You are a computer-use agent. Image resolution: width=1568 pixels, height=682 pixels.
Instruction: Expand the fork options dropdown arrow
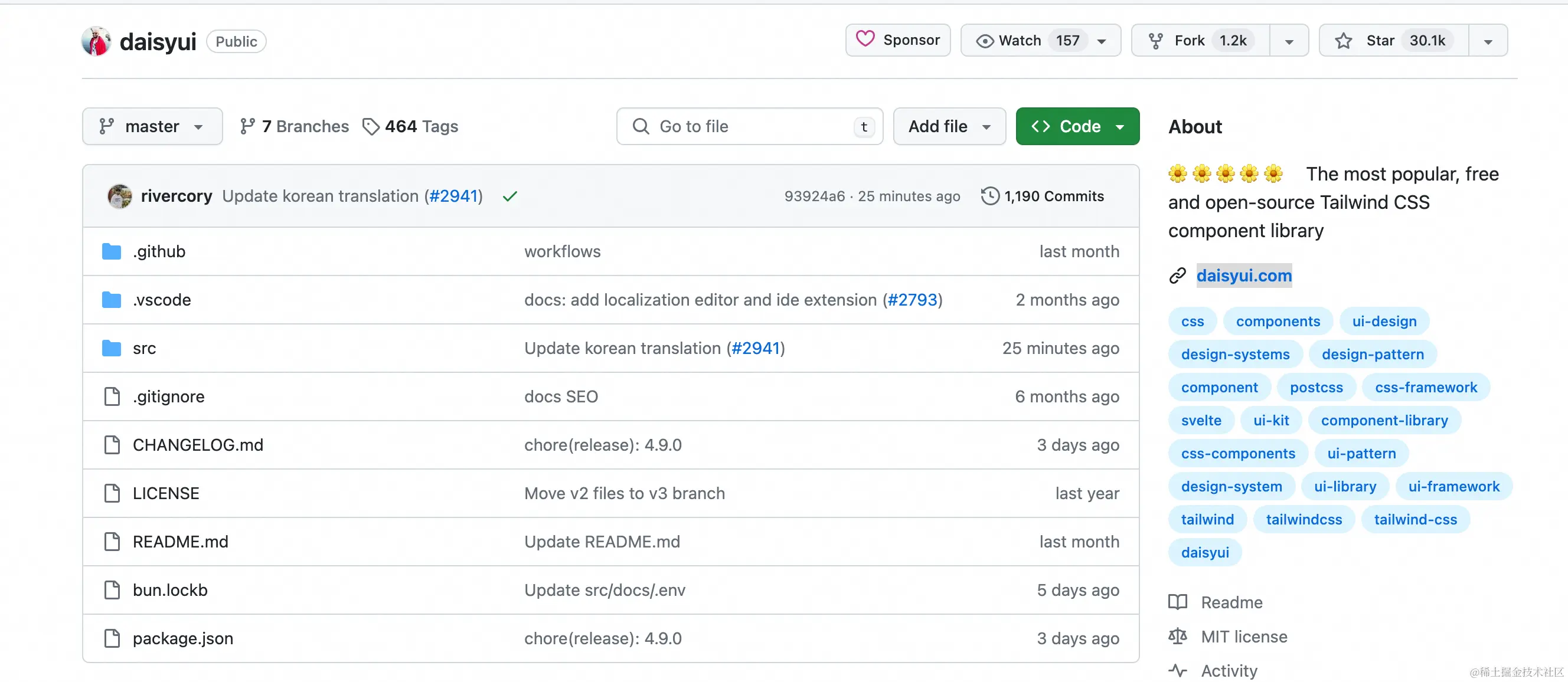pyautogui.click(x=1289, y=41)
